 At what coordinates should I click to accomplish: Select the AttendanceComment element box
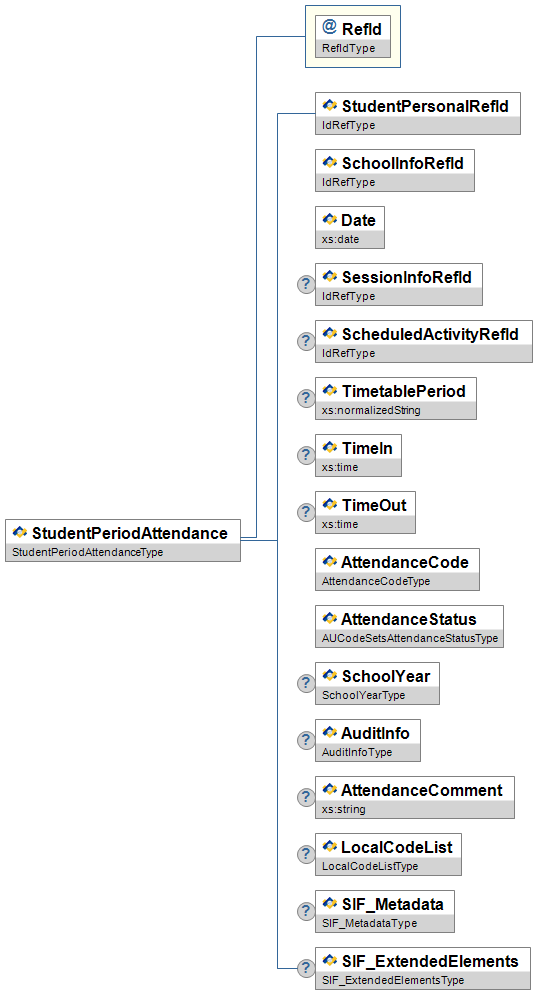click(x=415, y=797)
